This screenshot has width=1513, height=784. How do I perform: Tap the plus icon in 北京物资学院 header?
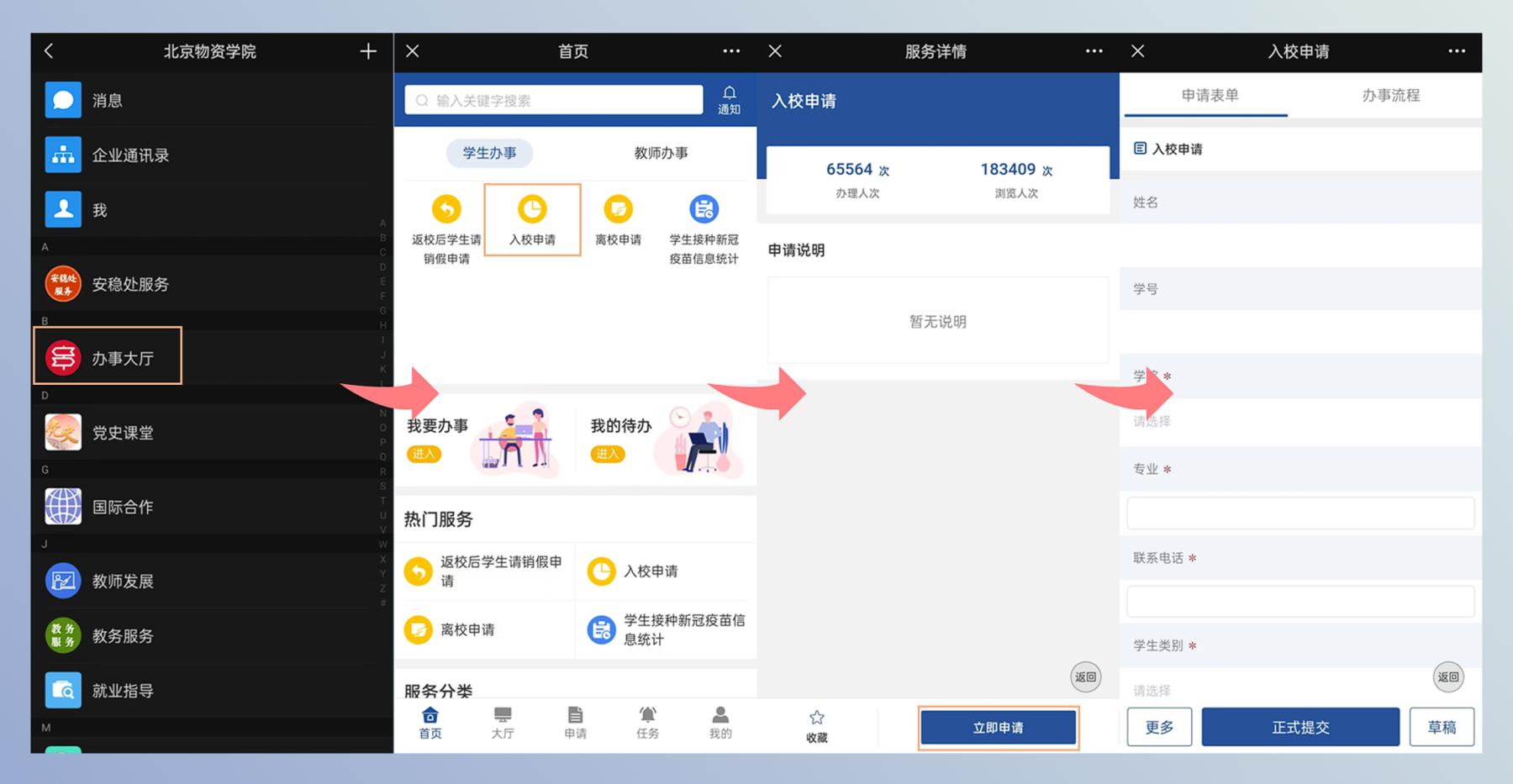pos(368,51)
